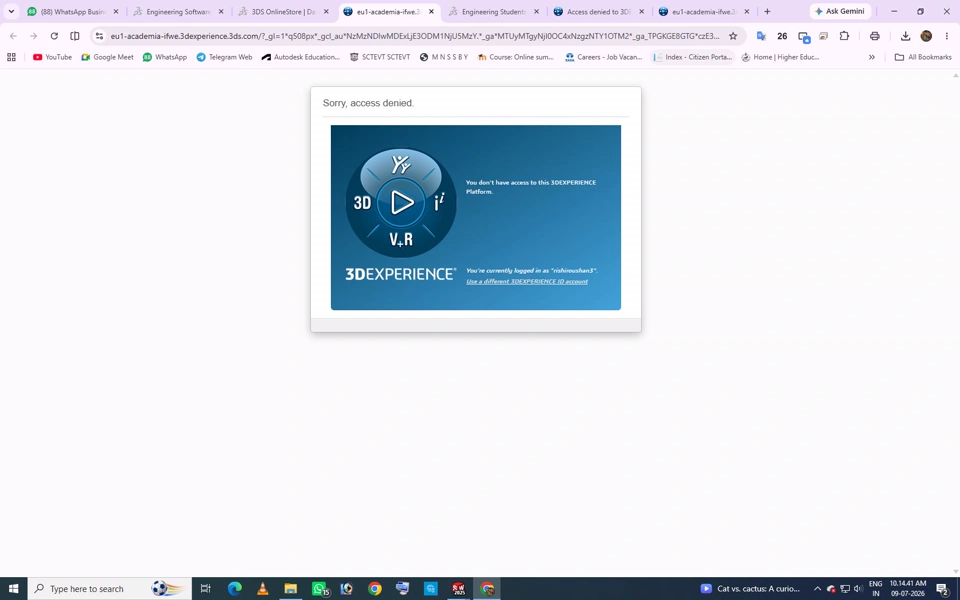960x600 pixels.
Task: Open Home | Higher Educ... bookmark
Action: pos(781,57)
